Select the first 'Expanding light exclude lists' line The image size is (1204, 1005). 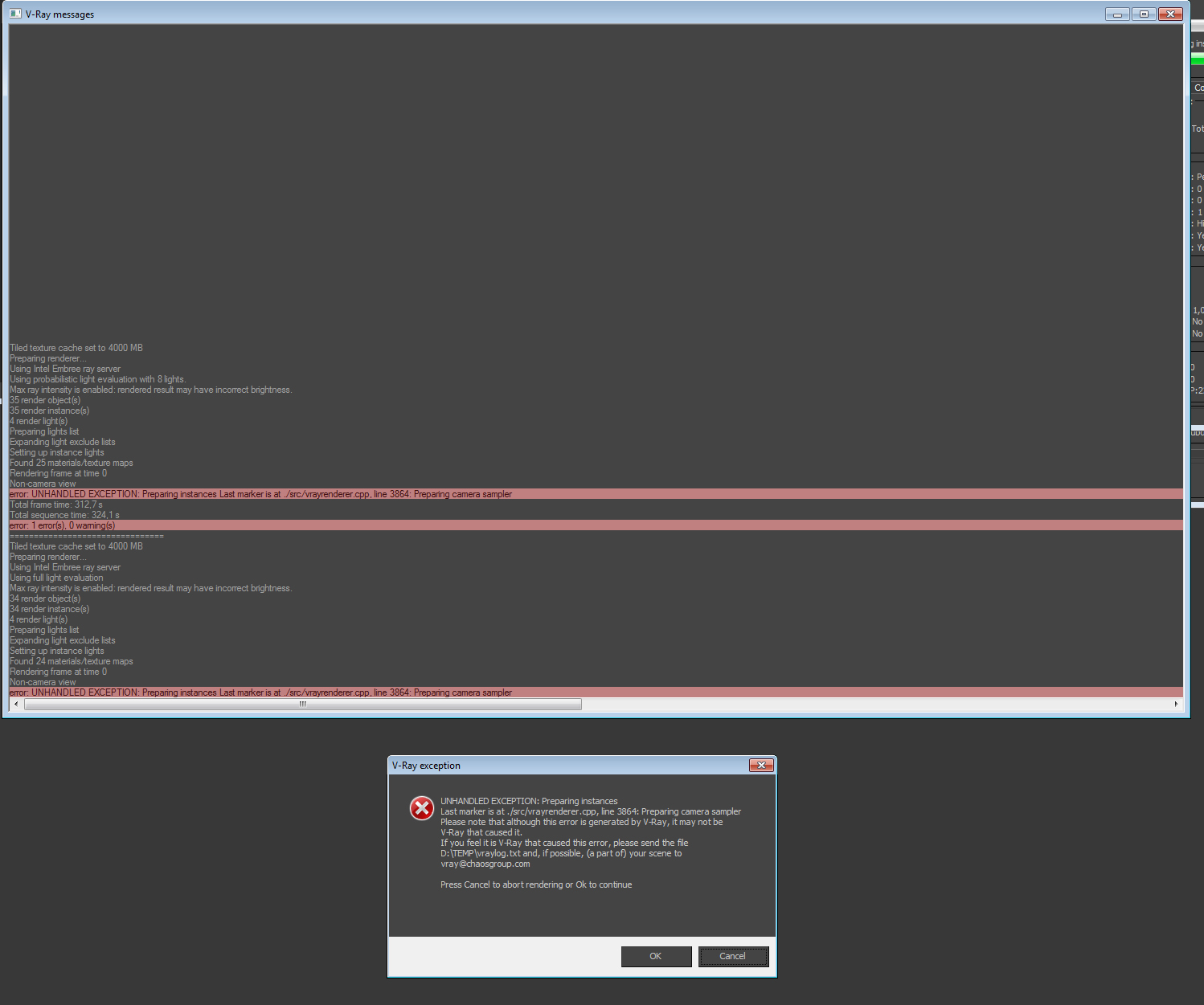pos(63,442)
